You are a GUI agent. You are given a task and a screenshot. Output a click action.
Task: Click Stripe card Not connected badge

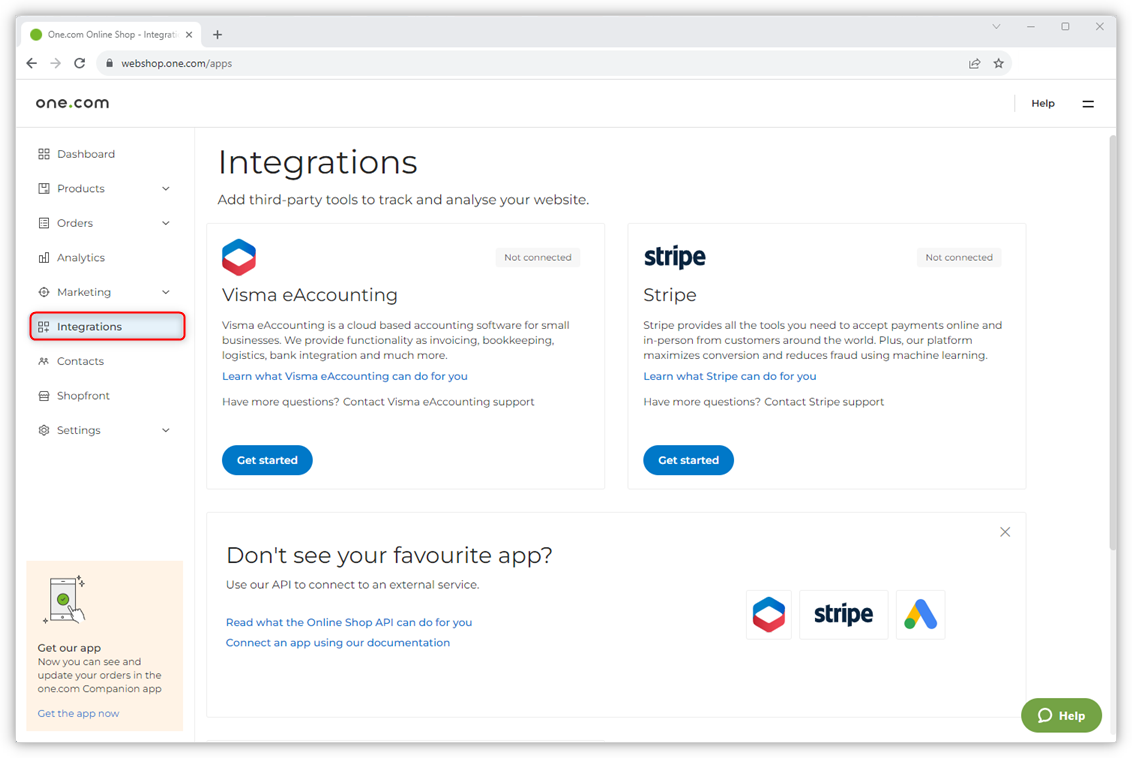959,257
